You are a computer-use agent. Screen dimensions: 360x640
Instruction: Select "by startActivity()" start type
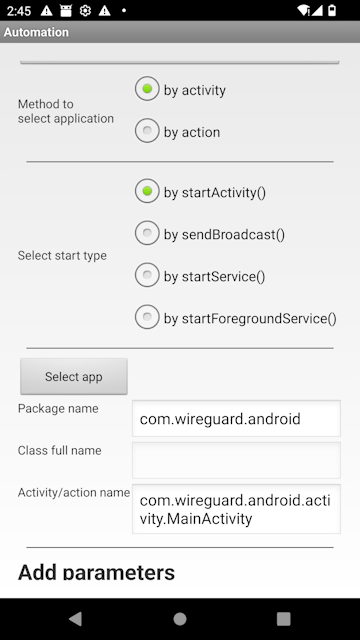200,192
